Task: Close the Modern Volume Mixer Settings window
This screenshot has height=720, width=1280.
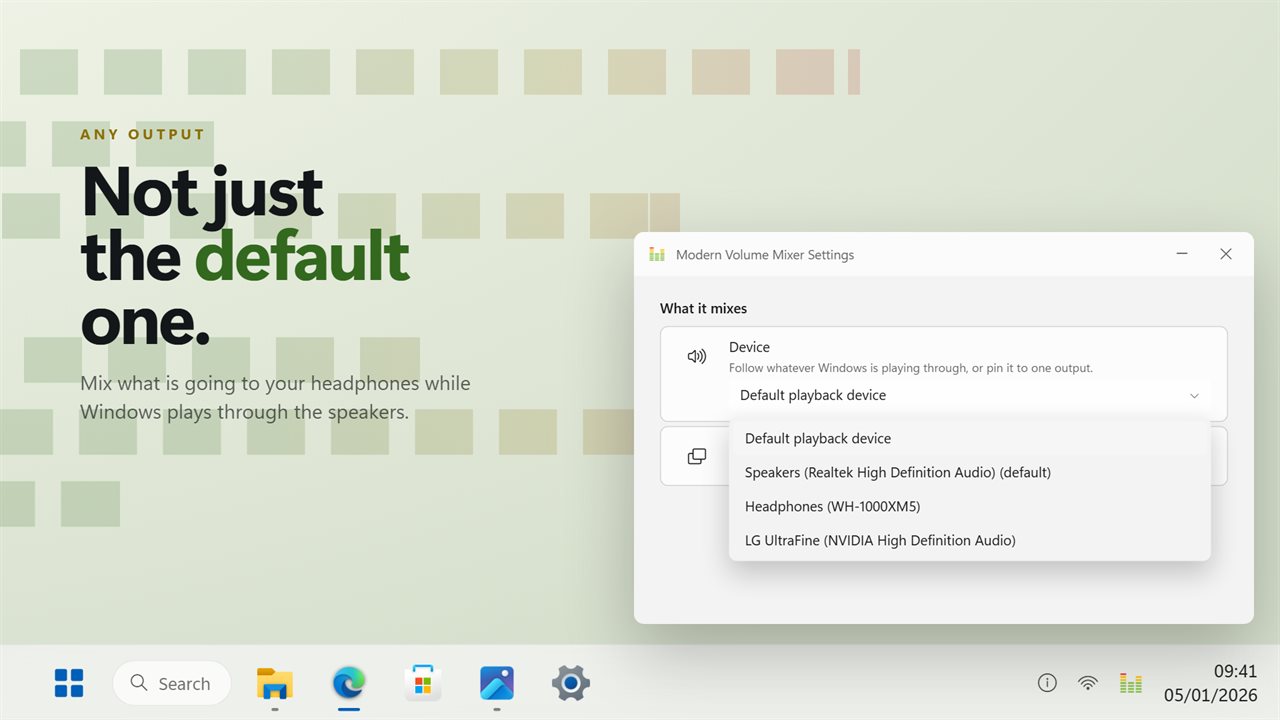Action: (1226, 254)
